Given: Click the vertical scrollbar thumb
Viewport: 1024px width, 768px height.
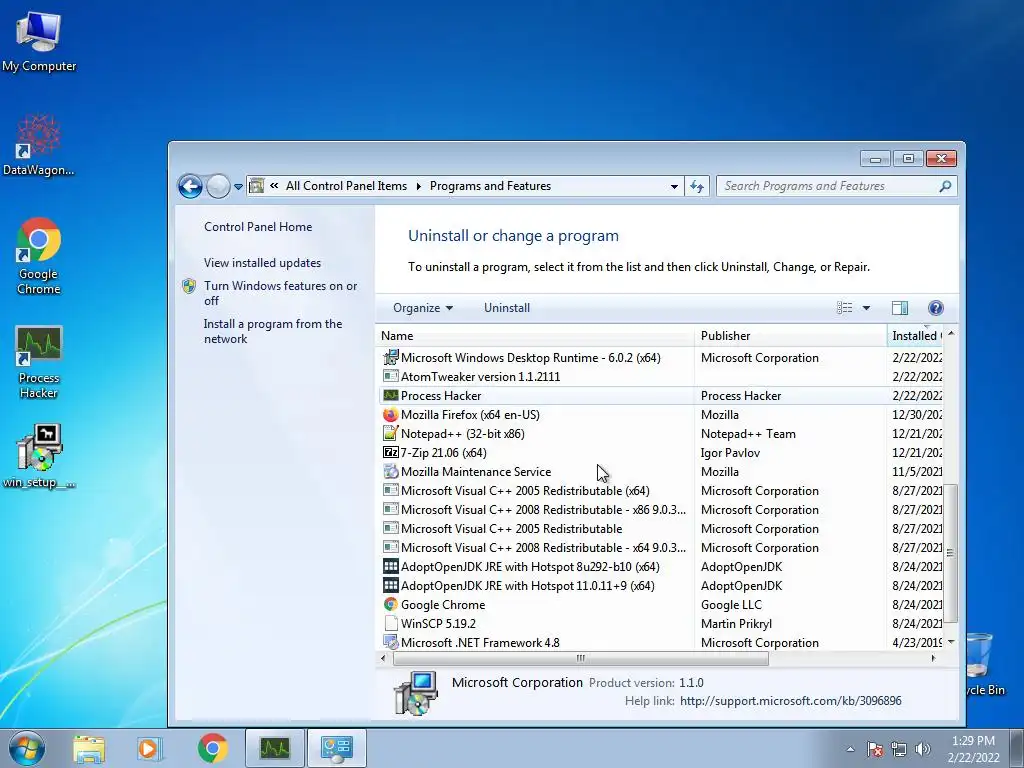Looking at the screenshot, I should [x=951, y=552].
